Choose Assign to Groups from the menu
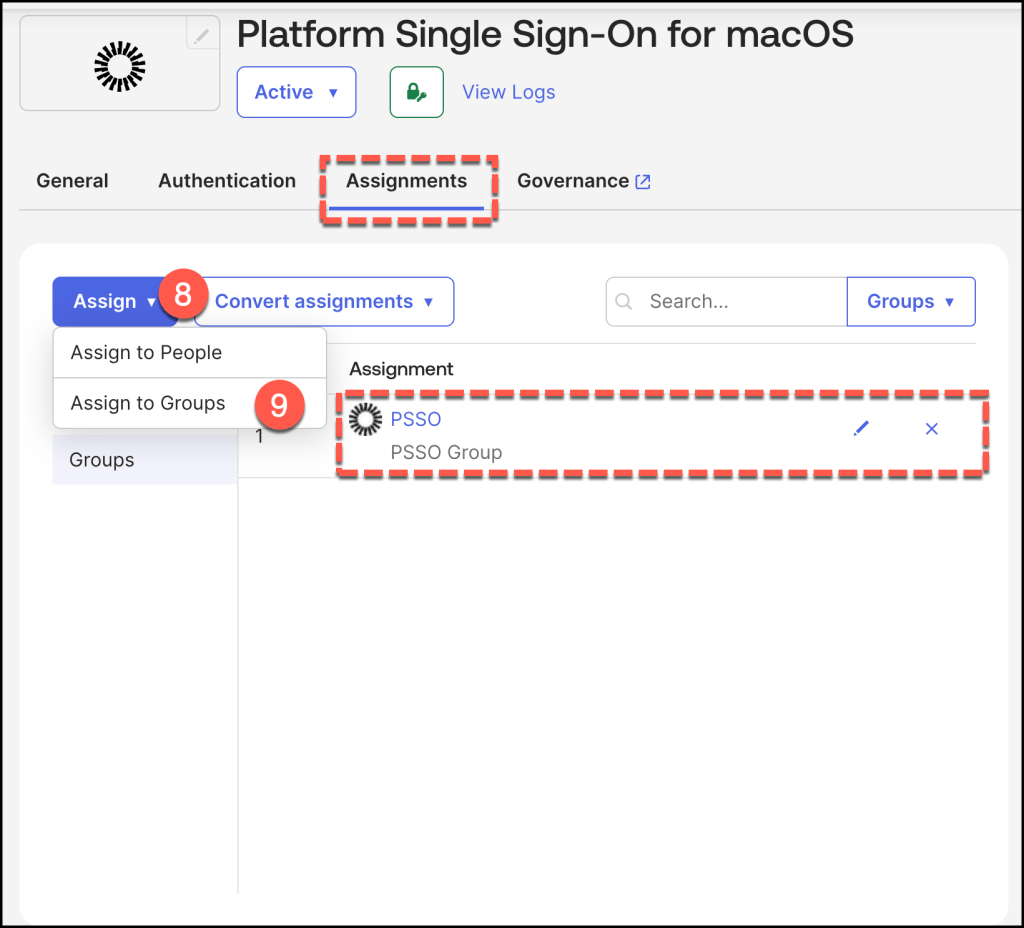1024x928 pixels. tap(148, 403)
